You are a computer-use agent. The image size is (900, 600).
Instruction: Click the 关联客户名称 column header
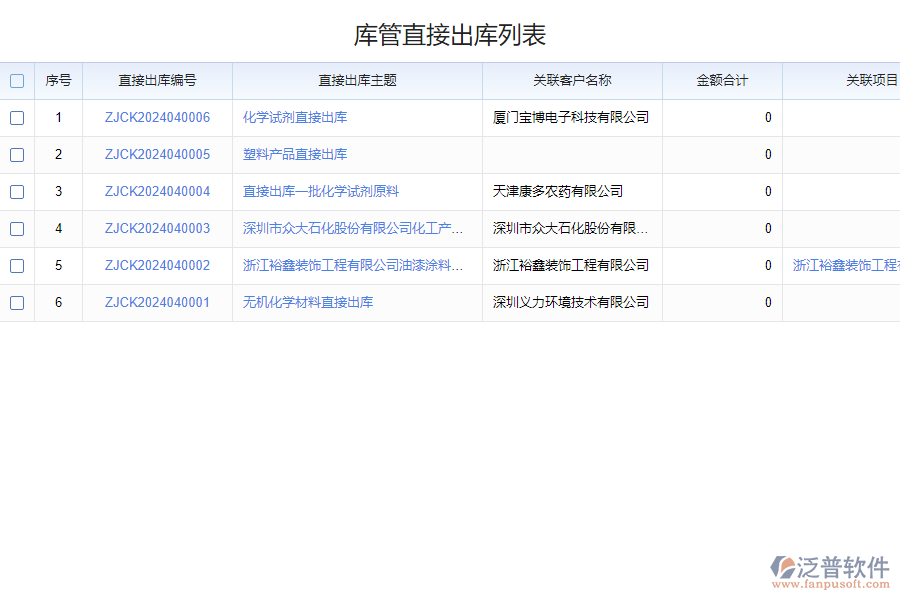pos(571,81)
